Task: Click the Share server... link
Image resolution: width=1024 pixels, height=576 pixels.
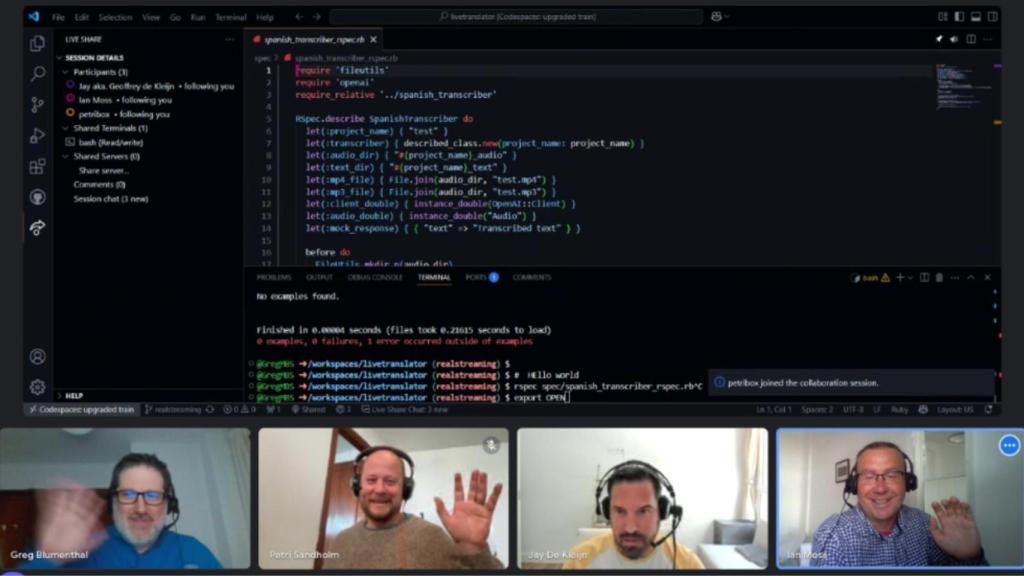Action: [x=104, y=170]
